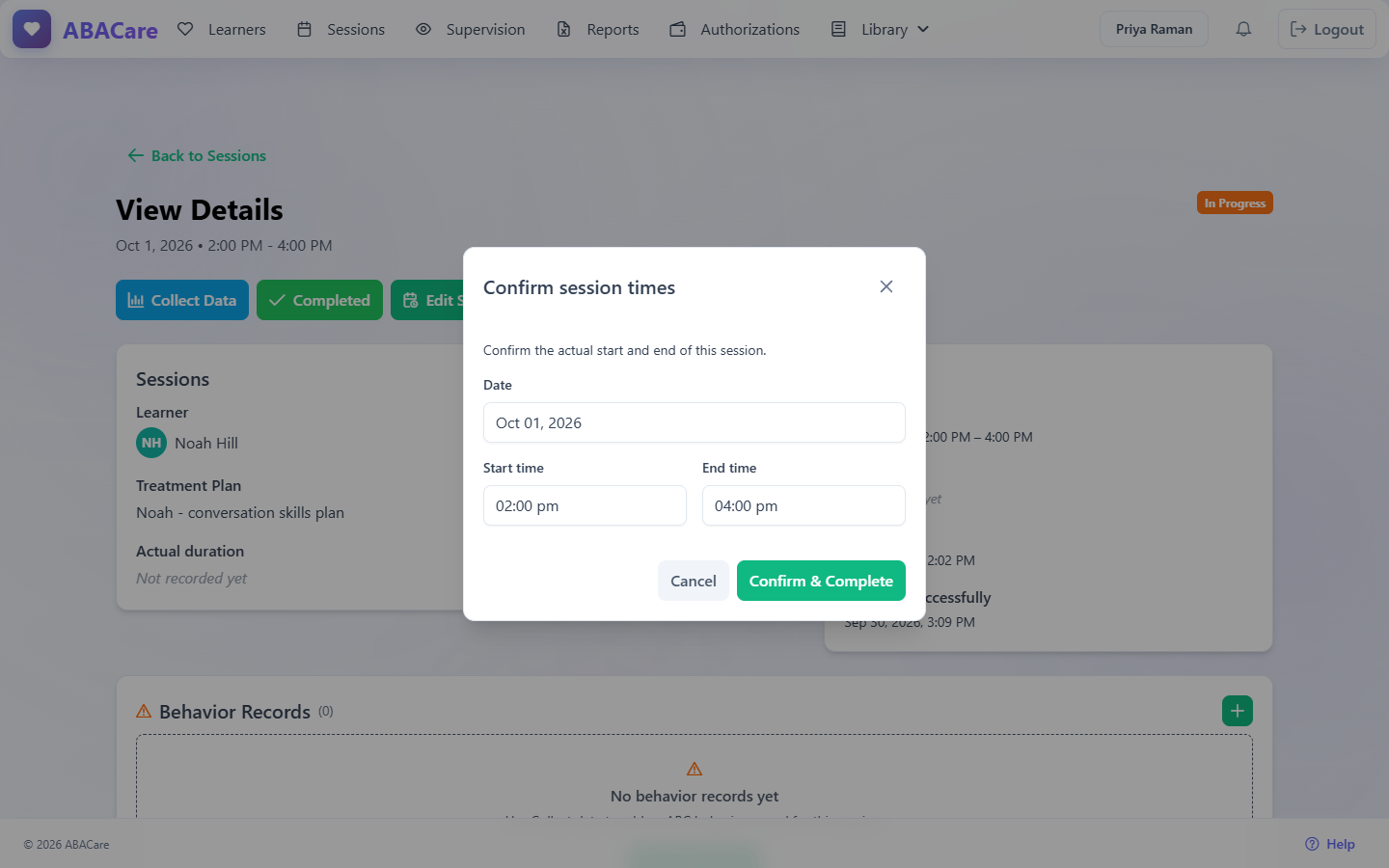
Task: Close the Confirm session times dialog
Action: tap(886, 286)
